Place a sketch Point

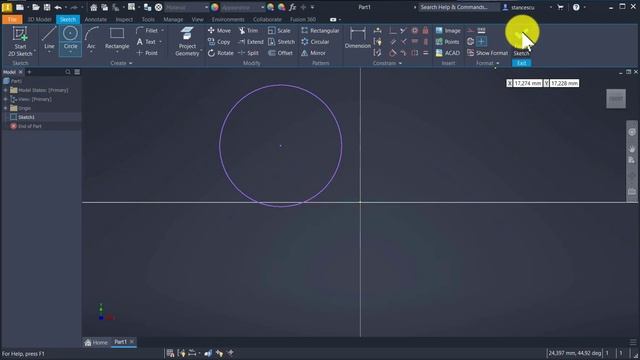point(147,53)
